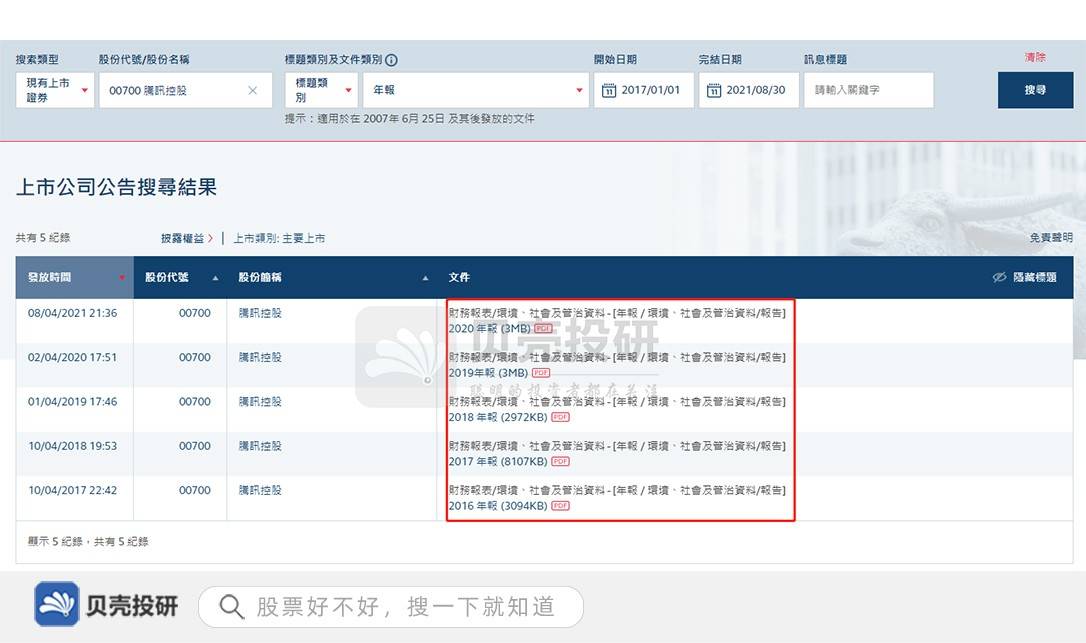Open the 現有上市證券 search type dropdown

pos(55,90)
